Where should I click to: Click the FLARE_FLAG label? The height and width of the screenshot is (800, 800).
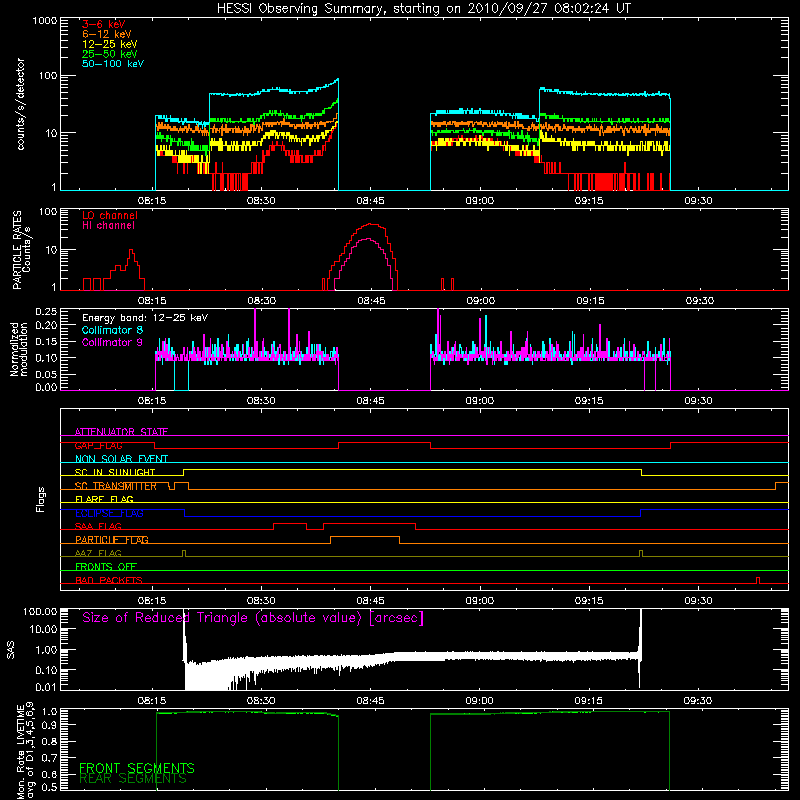(x=104, y=499)
